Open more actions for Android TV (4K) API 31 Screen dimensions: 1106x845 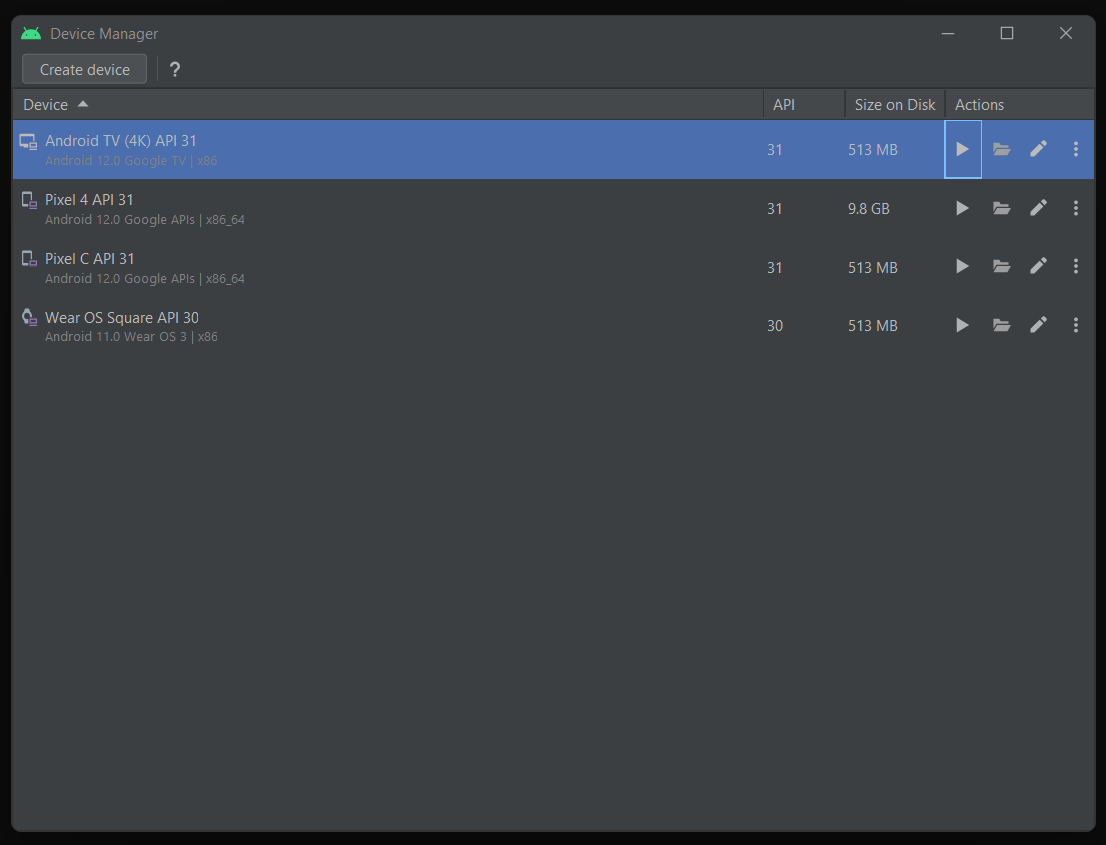(x=1076, y=149)
